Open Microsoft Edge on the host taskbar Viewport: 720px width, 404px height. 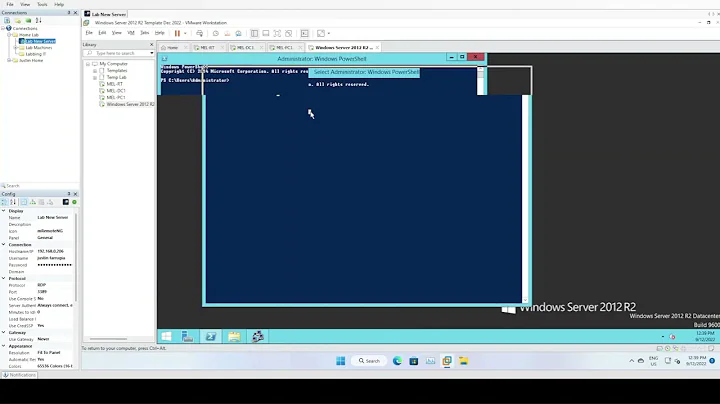coord(397,361)
